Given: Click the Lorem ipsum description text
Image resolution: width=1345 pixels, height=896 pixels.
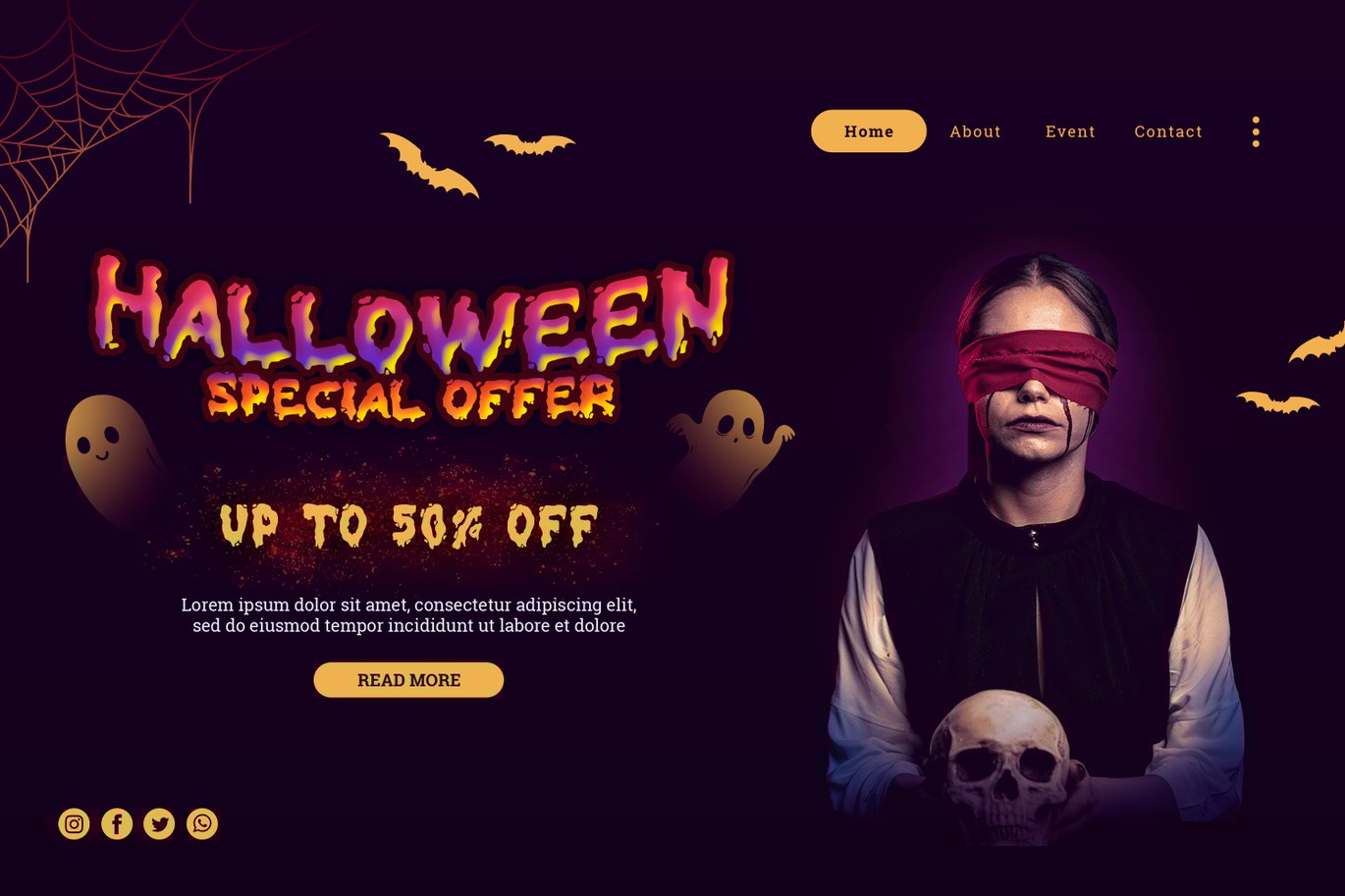Looking at the screenshot, I should click(x=408, y=615).
